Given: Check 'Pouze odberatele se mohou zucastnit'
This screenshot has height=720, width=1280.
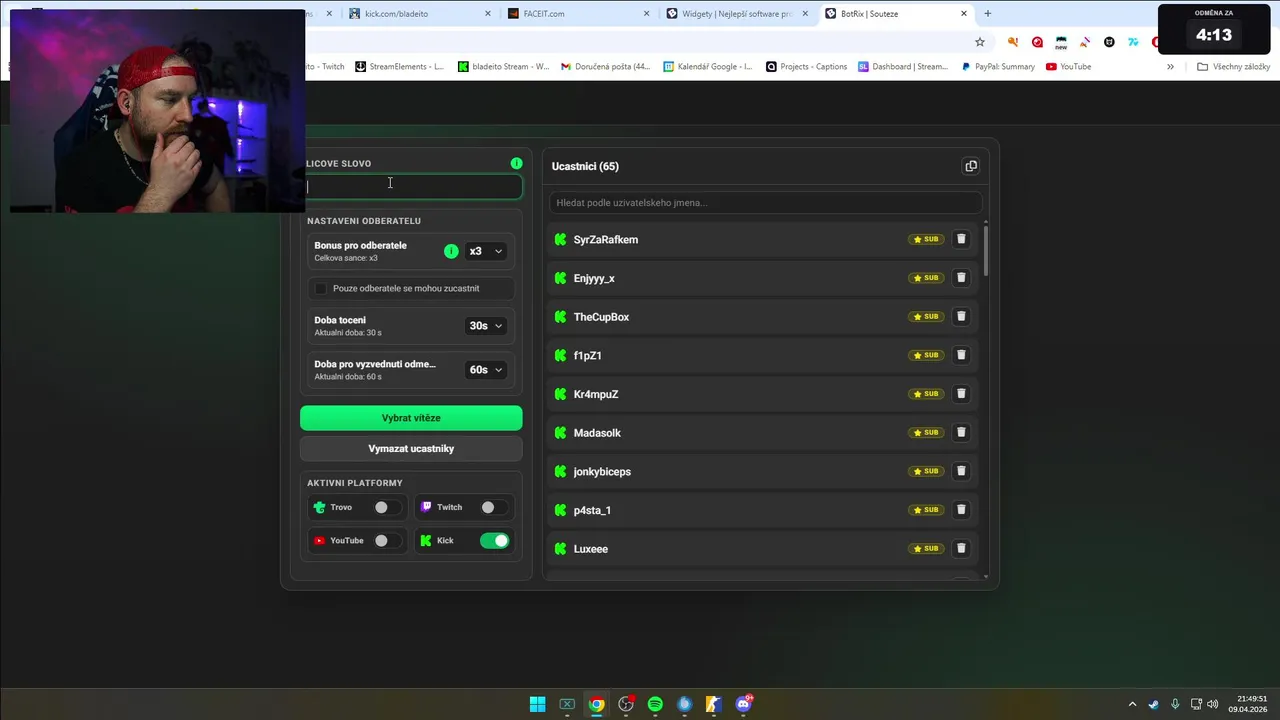Looking at the screenshot, I should (x=320, y=288).
